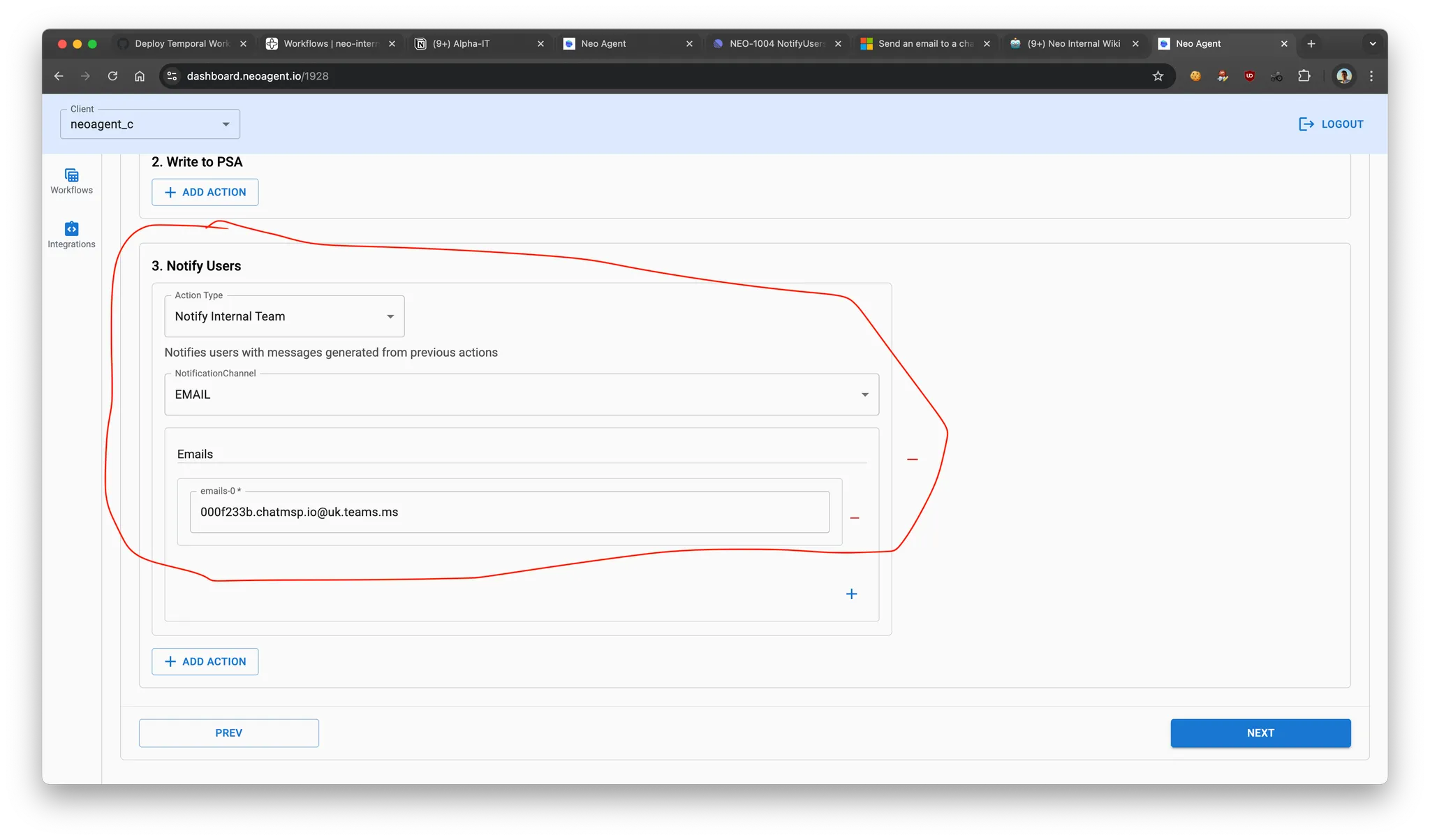
Task: Click NEXT to proceed in workflow
Action: point(1260,732)
